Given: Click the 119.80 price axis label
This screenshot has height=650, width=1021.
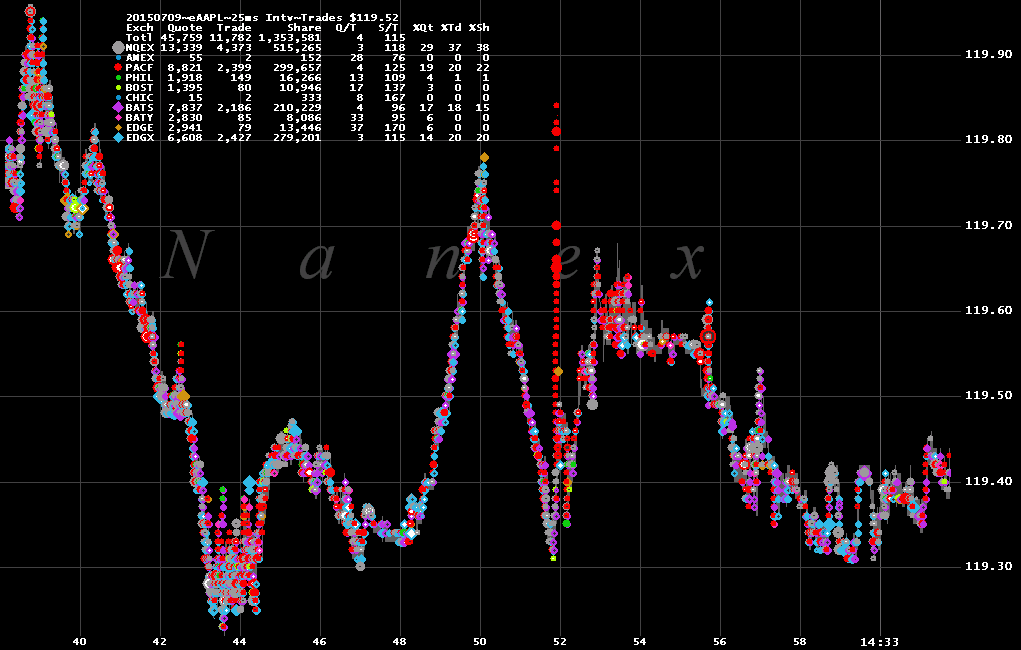Looking at the screenshot, I should (988, 139).
